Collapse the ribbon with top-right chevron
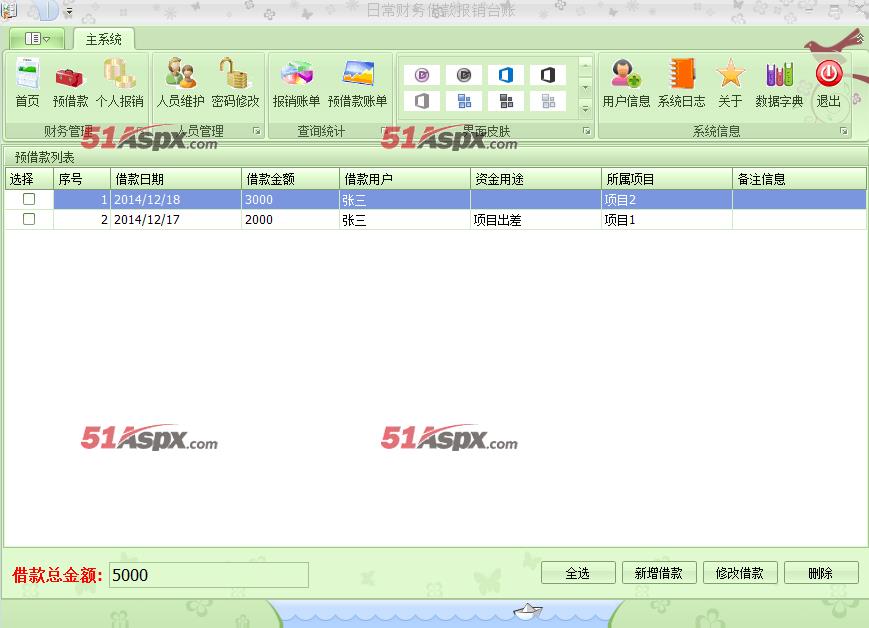Image resolution: width=869 pixels, height=628 pixels. (860, 38)
